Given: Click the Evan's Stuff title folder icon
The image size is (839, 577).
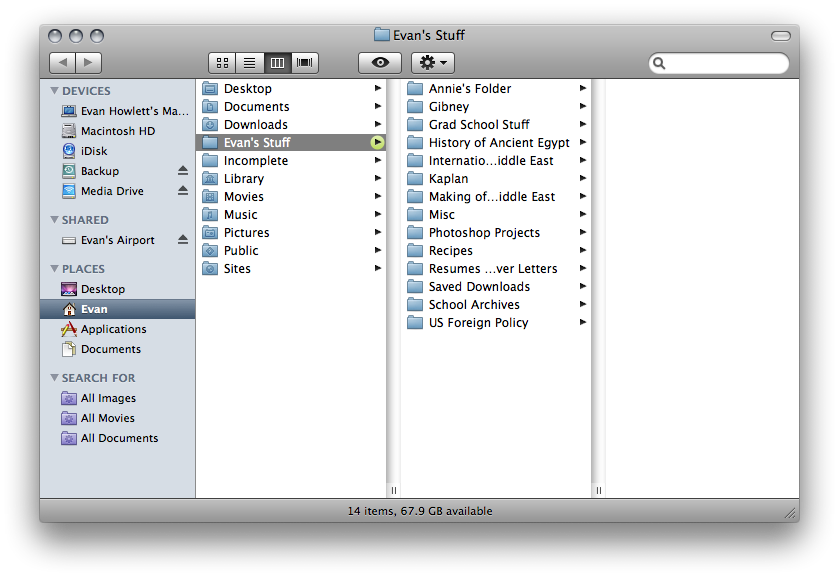Looking at the screenshot, I should tap(382, 35).
